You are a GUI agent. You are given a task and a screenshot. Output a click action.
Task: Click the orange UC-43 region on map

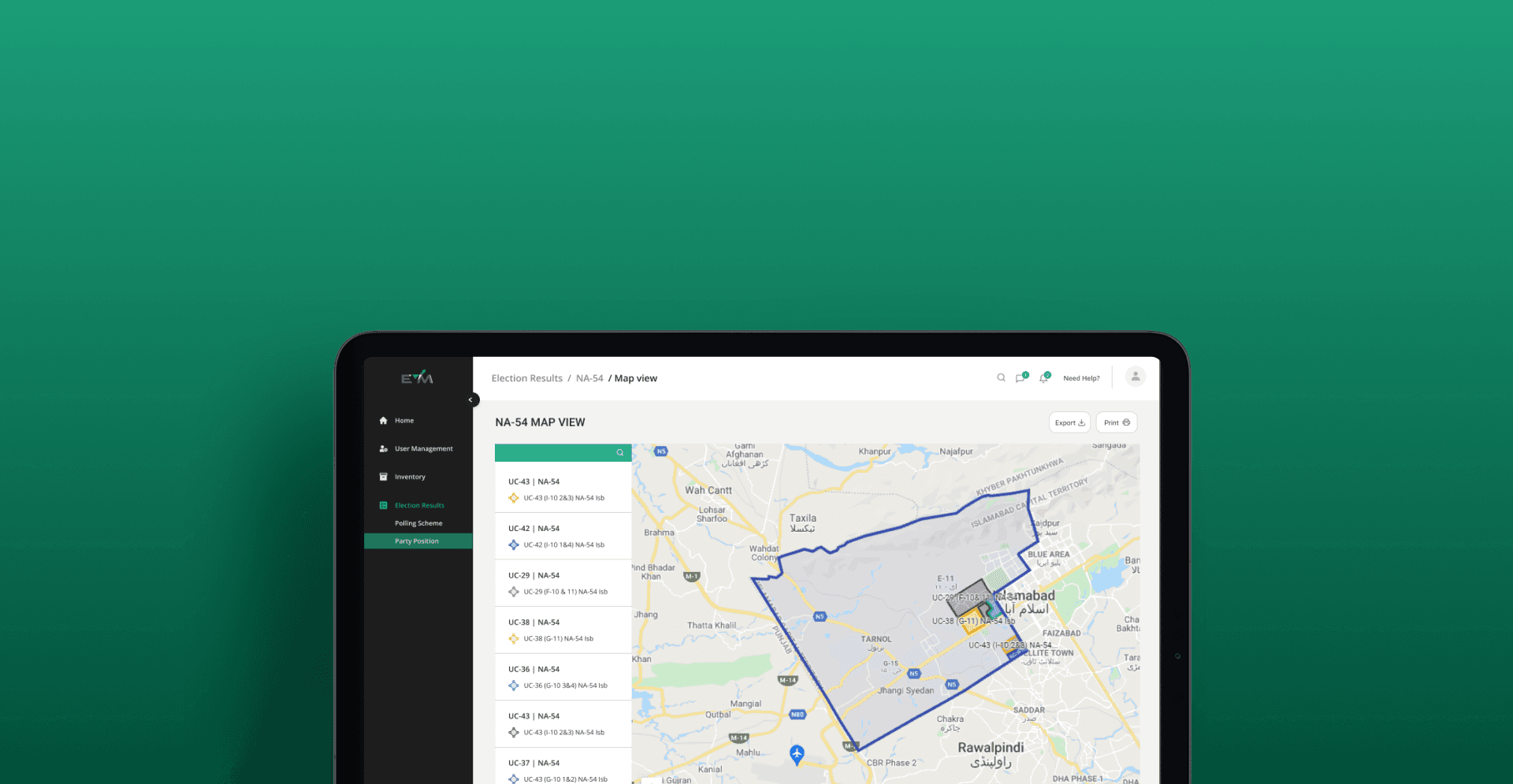[x=1013, y=644]
